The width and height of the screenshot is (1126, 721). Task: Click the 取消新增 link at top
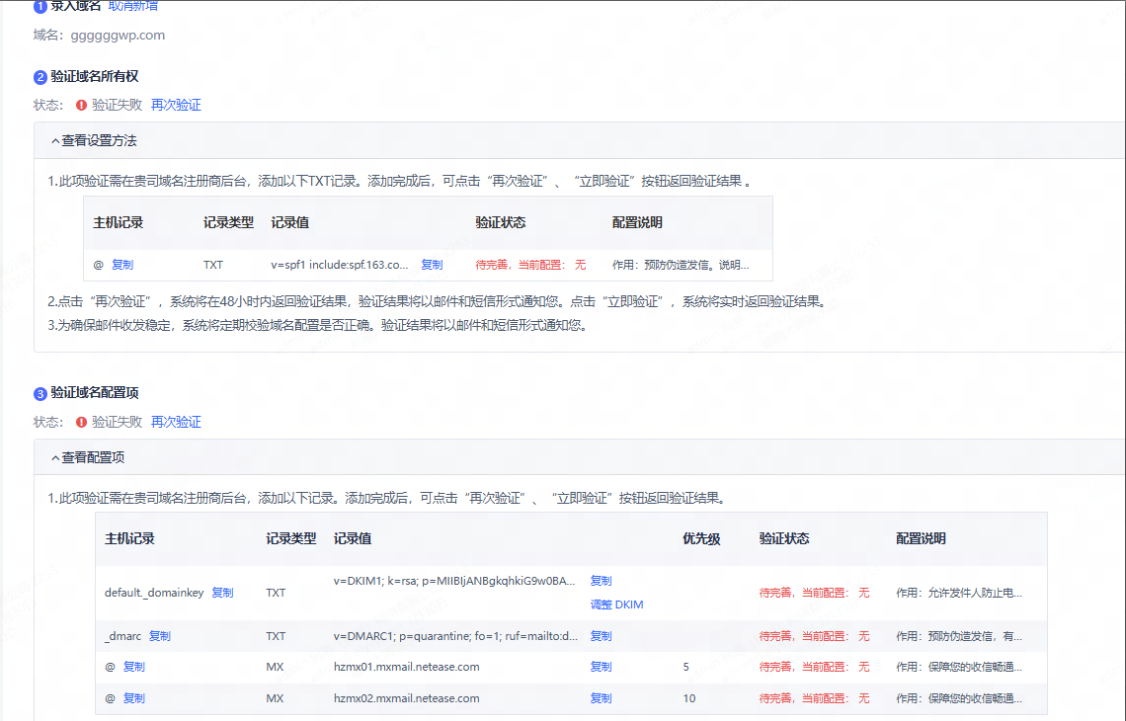tap(133, 6)
